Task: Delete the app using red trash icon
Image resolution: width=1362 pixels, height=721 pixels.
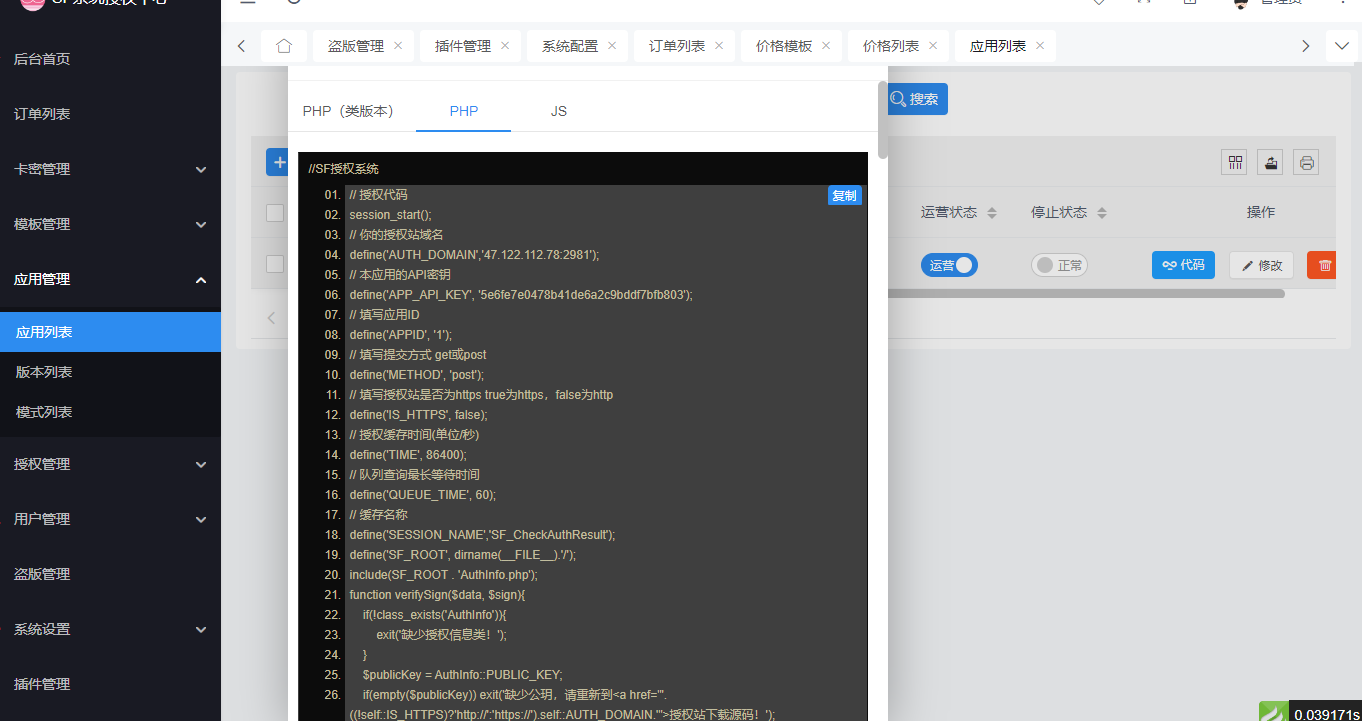Action: [1321, 264]
